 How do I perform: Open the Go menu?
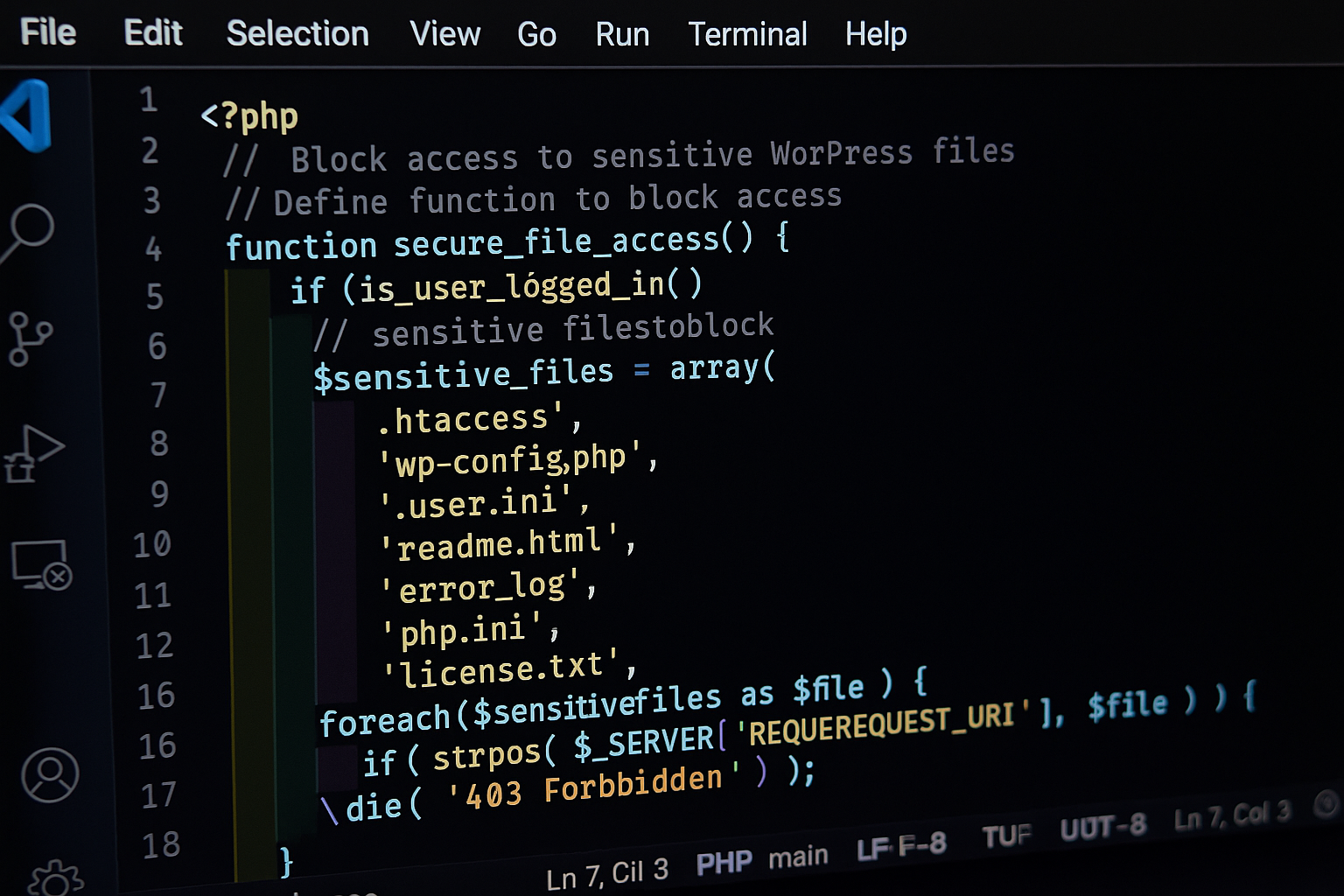click(536, 34)
